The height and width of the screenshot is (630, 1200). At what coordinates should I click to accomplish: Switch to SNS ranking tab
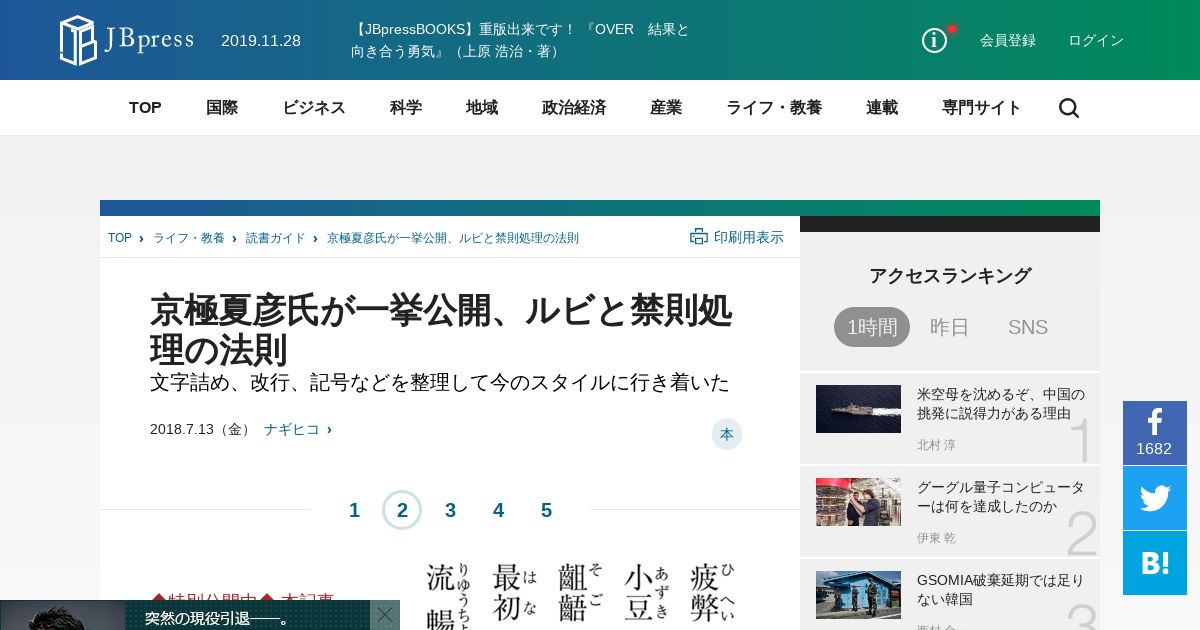[1028, 327]
